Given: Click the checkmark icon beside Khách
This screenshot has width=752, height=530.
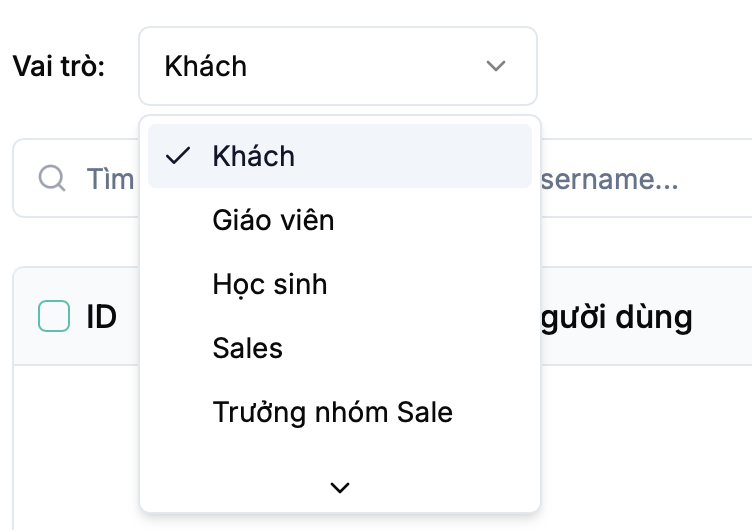Looking at the screenshot, I should click(178, 156).
